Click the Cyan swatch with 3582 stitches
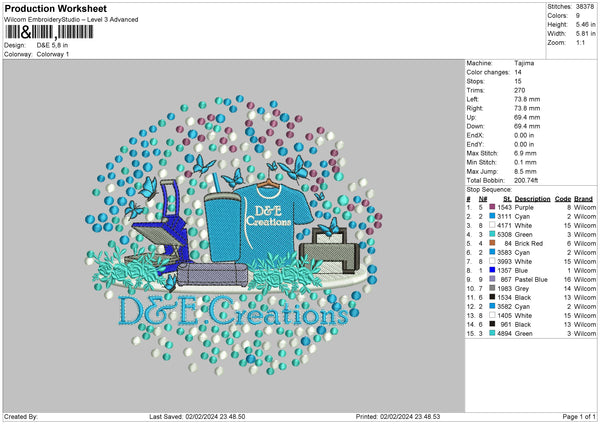The height and width of the screenshot is (424, 600). 492,306
